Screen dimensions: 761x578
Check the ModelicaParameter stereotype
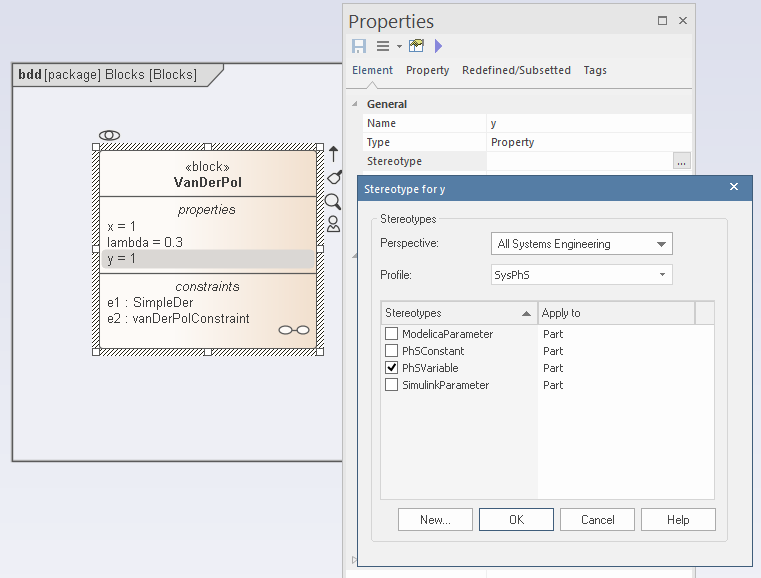click(392, 334)
